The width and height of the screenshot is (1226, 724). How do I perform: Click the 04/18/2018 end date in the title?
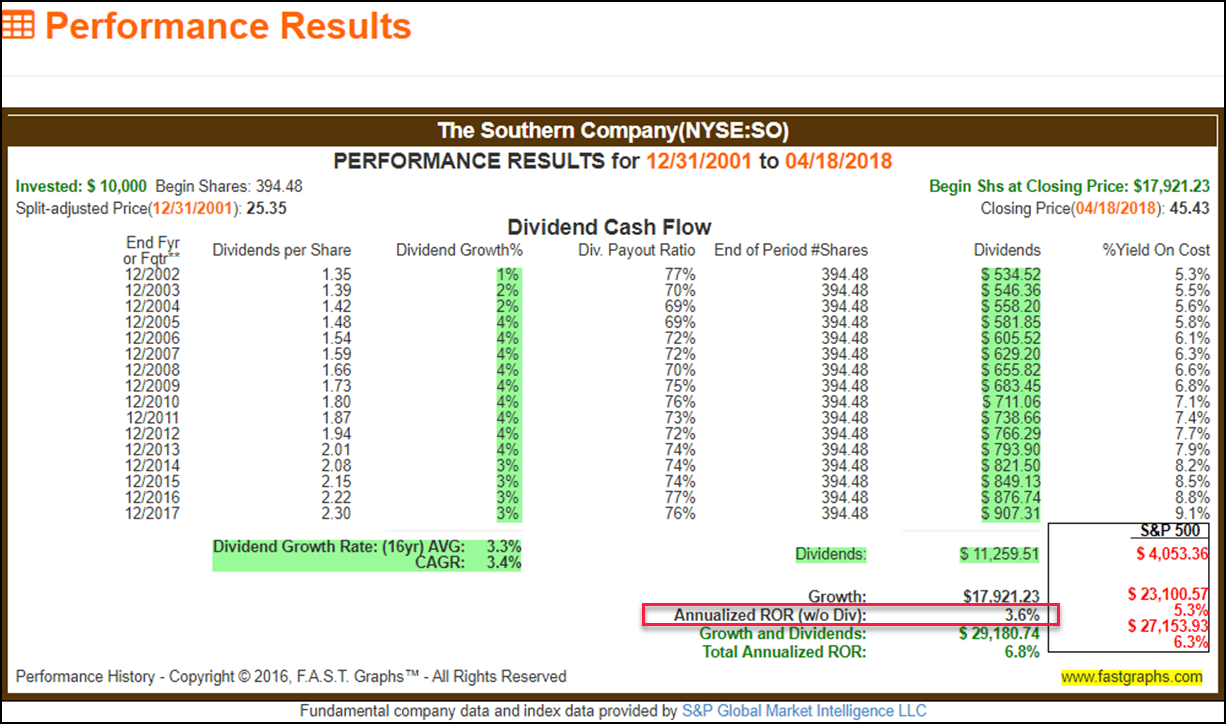[x=837, y=161]
